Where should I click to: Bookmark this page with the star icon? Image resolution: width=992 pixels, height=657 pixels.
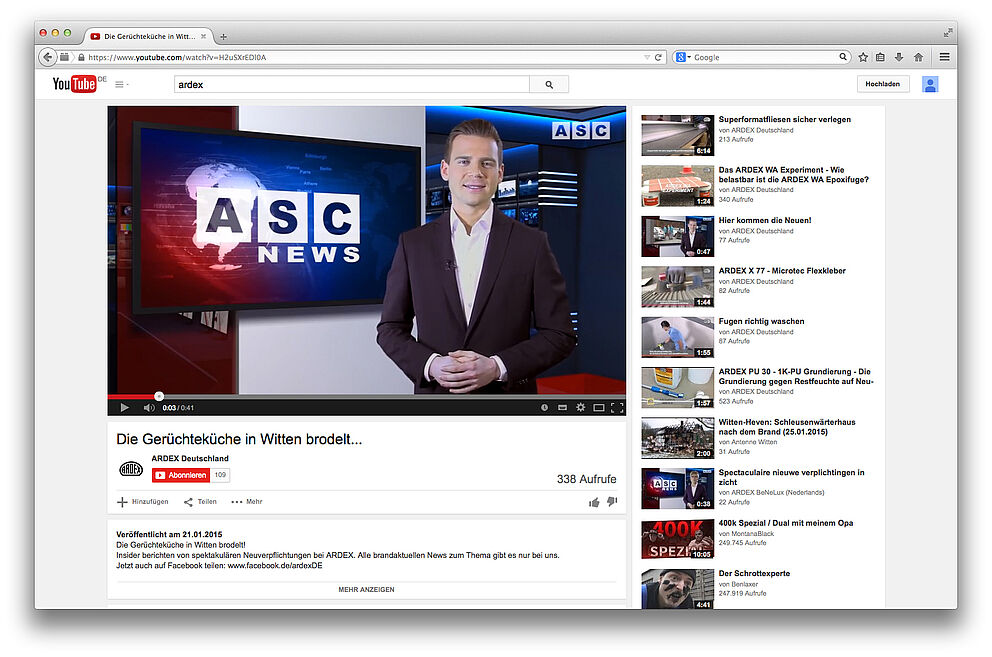pyautogui.click(x=863, y=57)
